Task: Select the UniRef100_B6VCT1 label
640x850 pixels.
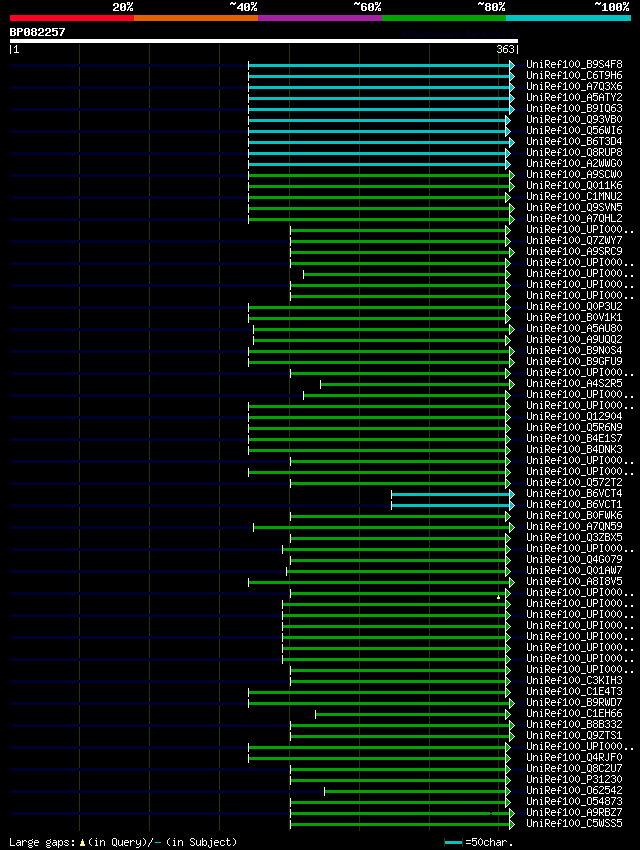Action: pyautogui.click(x=574, y=504)
